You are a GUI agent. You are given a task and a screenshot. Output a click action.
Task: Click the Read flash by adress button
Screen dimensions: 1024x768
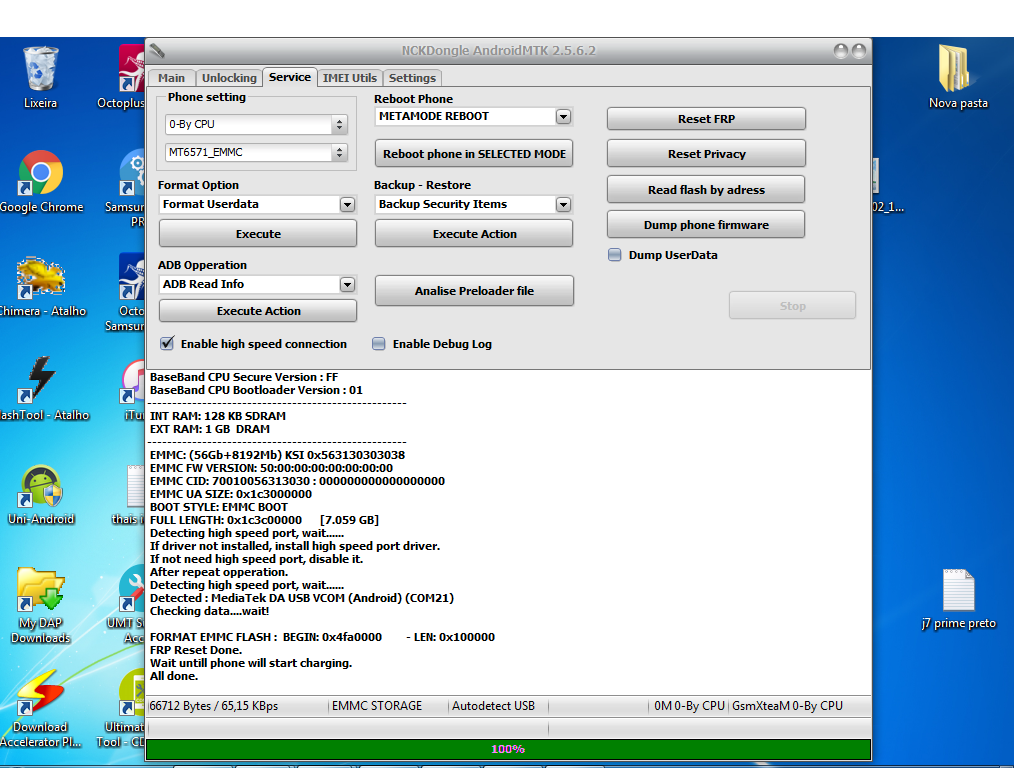[706, 189]
